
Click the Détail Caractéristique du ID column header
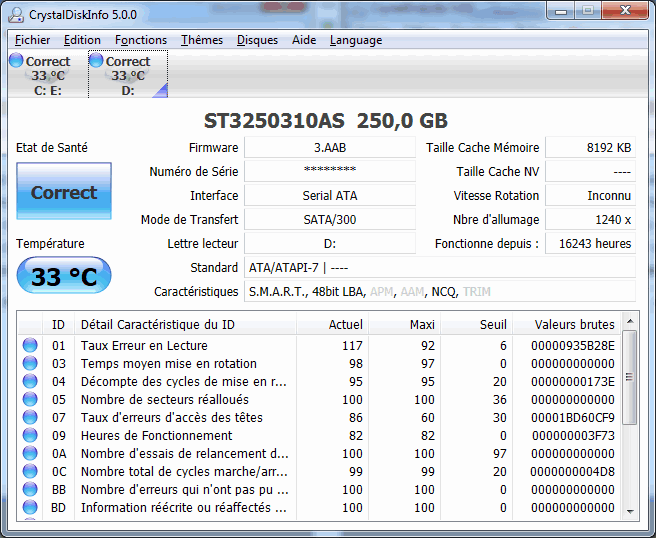click(x=185, y=324)
